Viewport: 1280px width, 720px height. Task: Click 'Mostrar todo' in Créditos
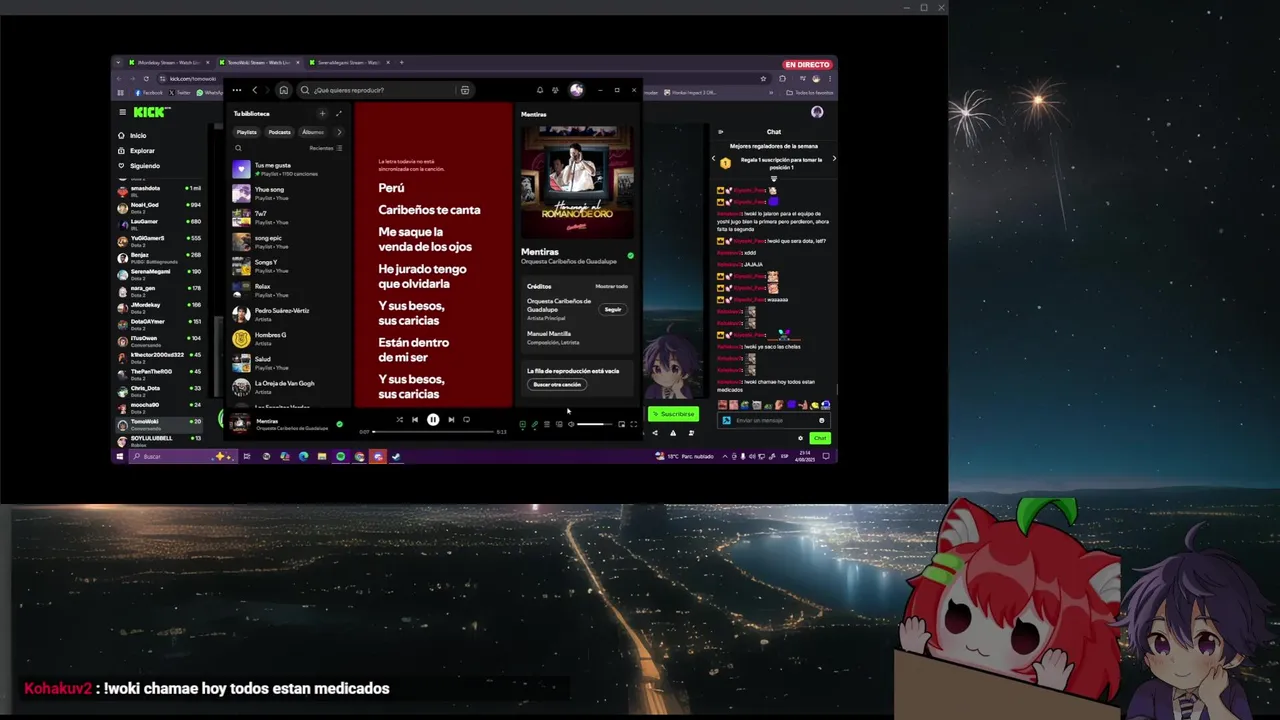click(x=611, y=286)
